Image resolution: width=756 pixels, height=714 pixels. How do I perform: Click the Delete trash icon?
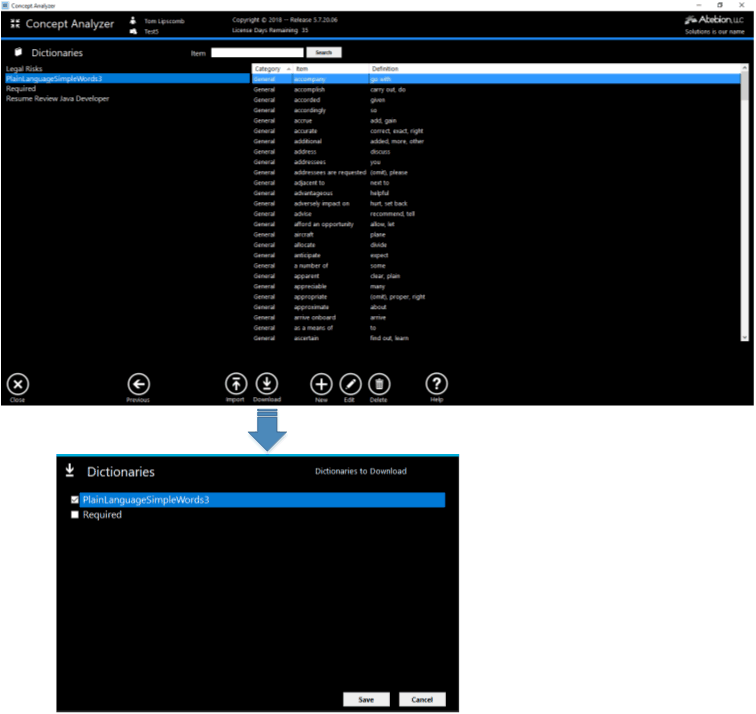click(379, 384)
